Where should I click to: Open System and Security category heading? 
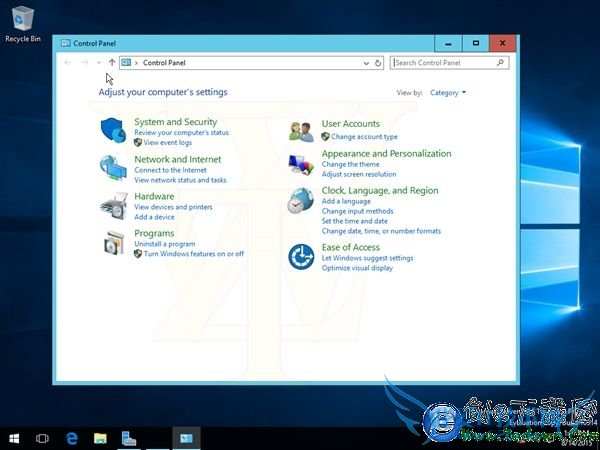[x=176, y=122]
